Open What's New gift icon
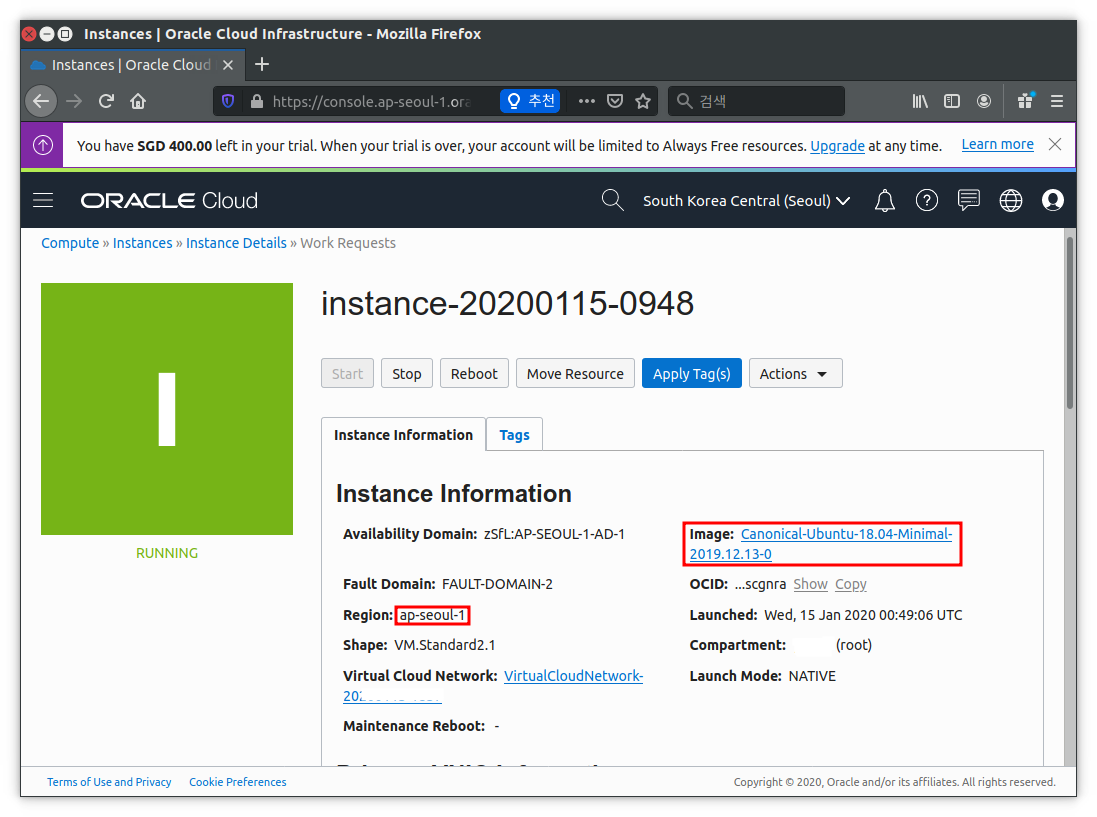 1026,101
